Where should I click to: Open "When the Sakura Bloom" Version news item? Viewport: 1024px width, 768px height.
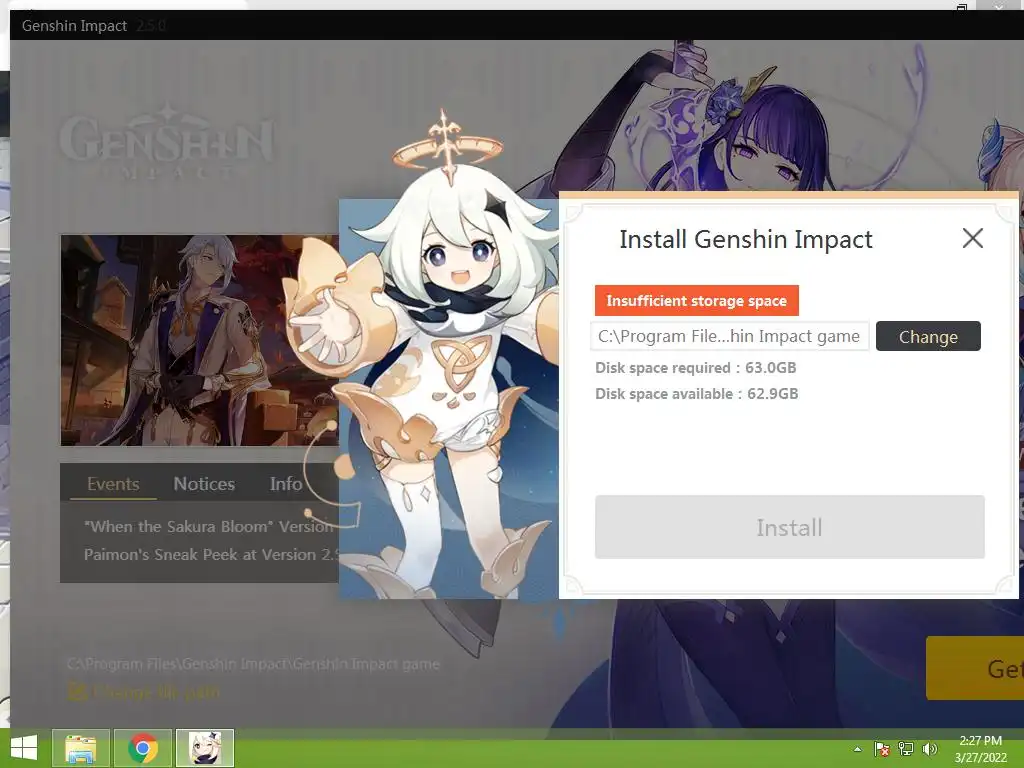click(209, 526)
